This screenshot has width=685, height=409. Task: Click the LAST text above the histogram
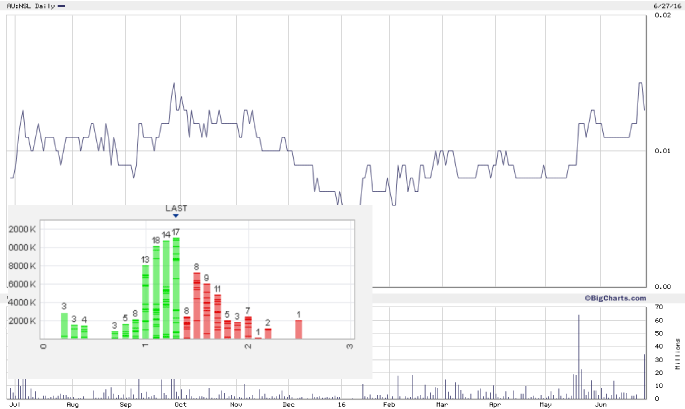(176, 208)
